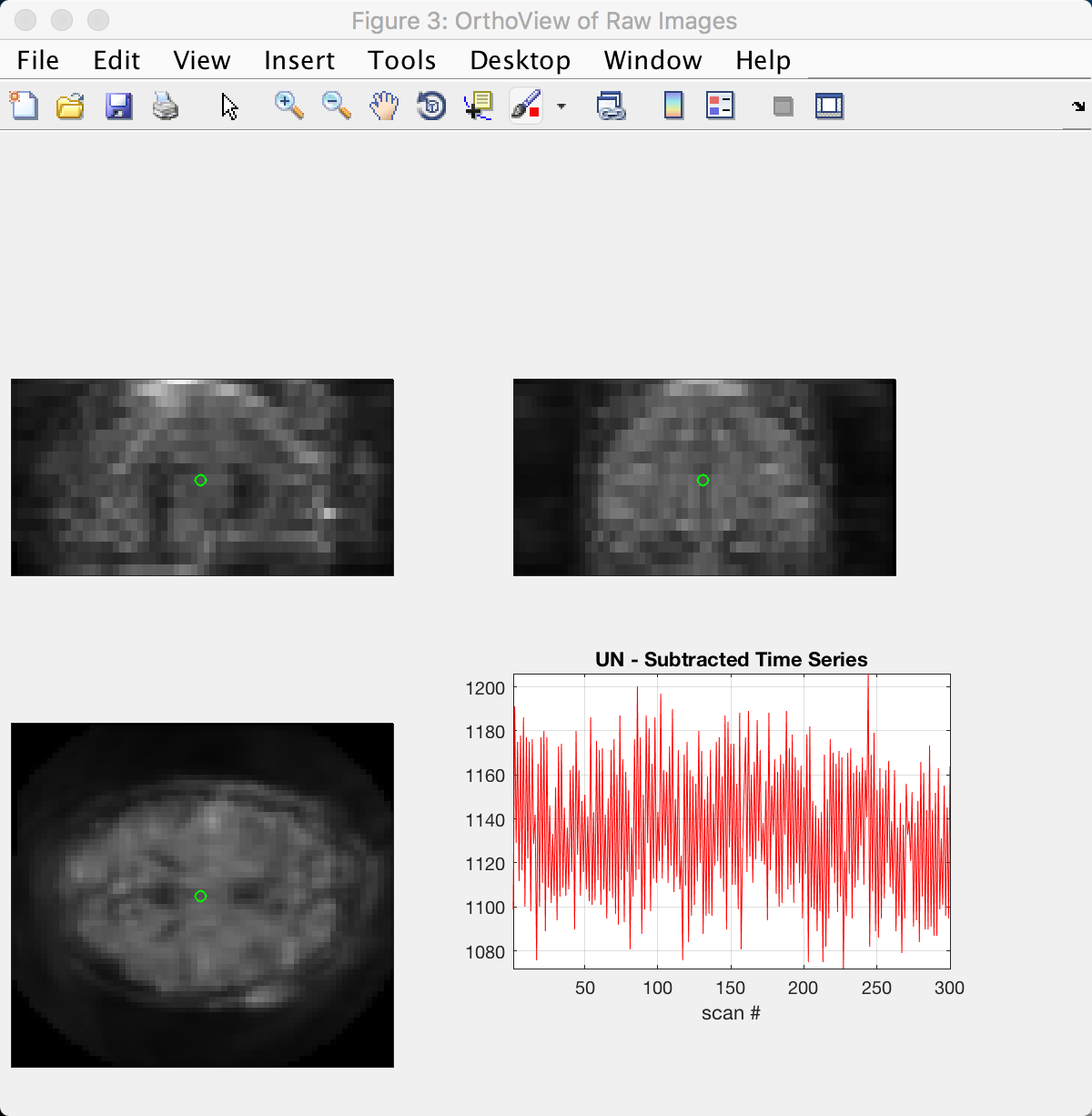Click the green marker in the sagittal view

tap(200, 480)
